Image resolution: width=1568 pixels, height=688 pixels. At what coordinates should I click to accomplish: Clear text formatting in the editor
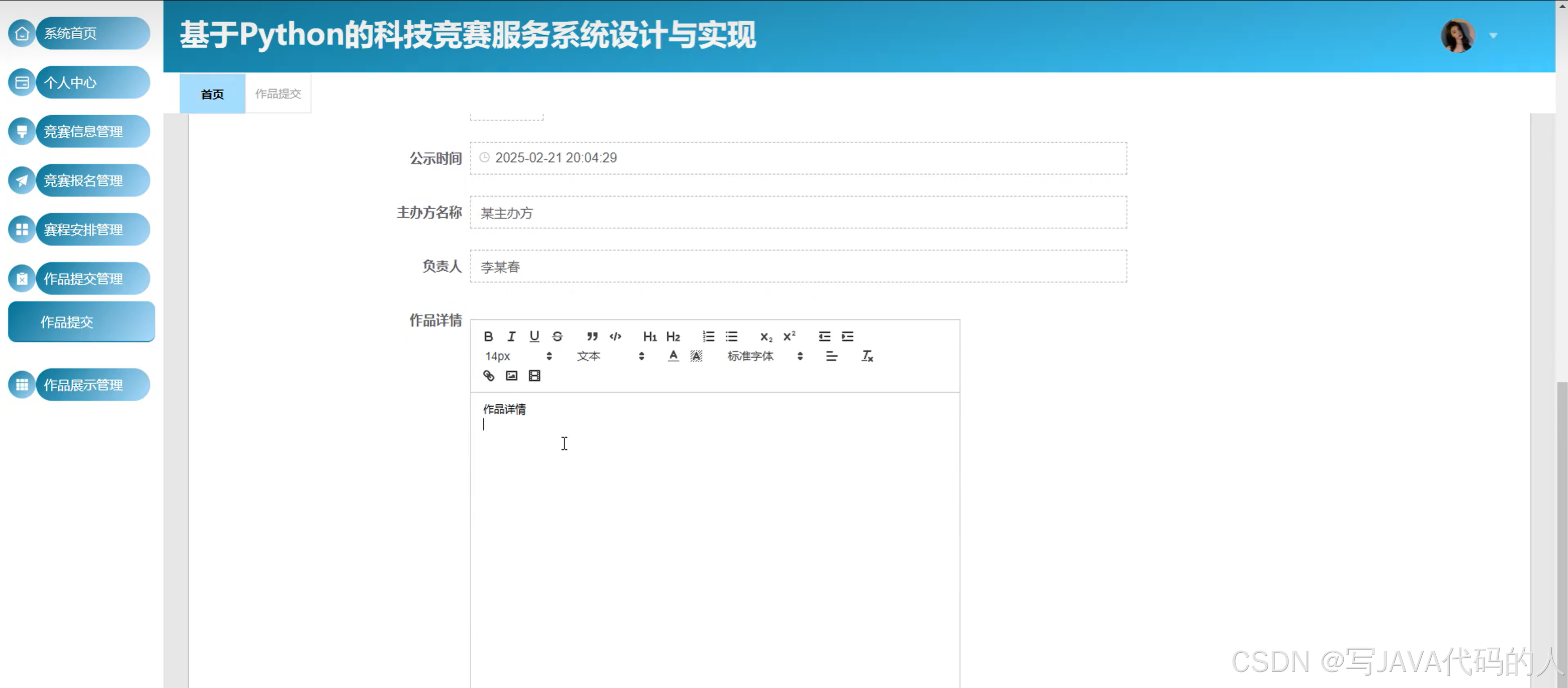867,356
